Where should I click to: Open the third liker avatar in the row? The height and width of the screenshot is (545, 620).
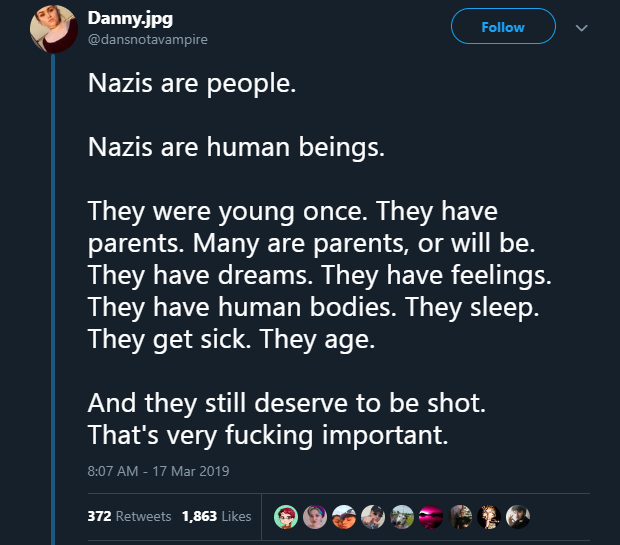pyautogui.click(x=344, y=516)
